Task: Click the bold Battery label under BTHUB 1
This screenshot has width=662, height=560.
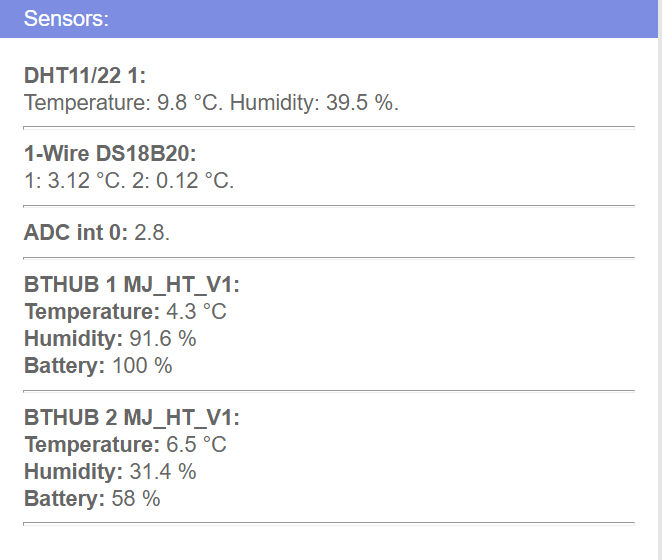Action: pyautogui.click(x=64, y=366)
